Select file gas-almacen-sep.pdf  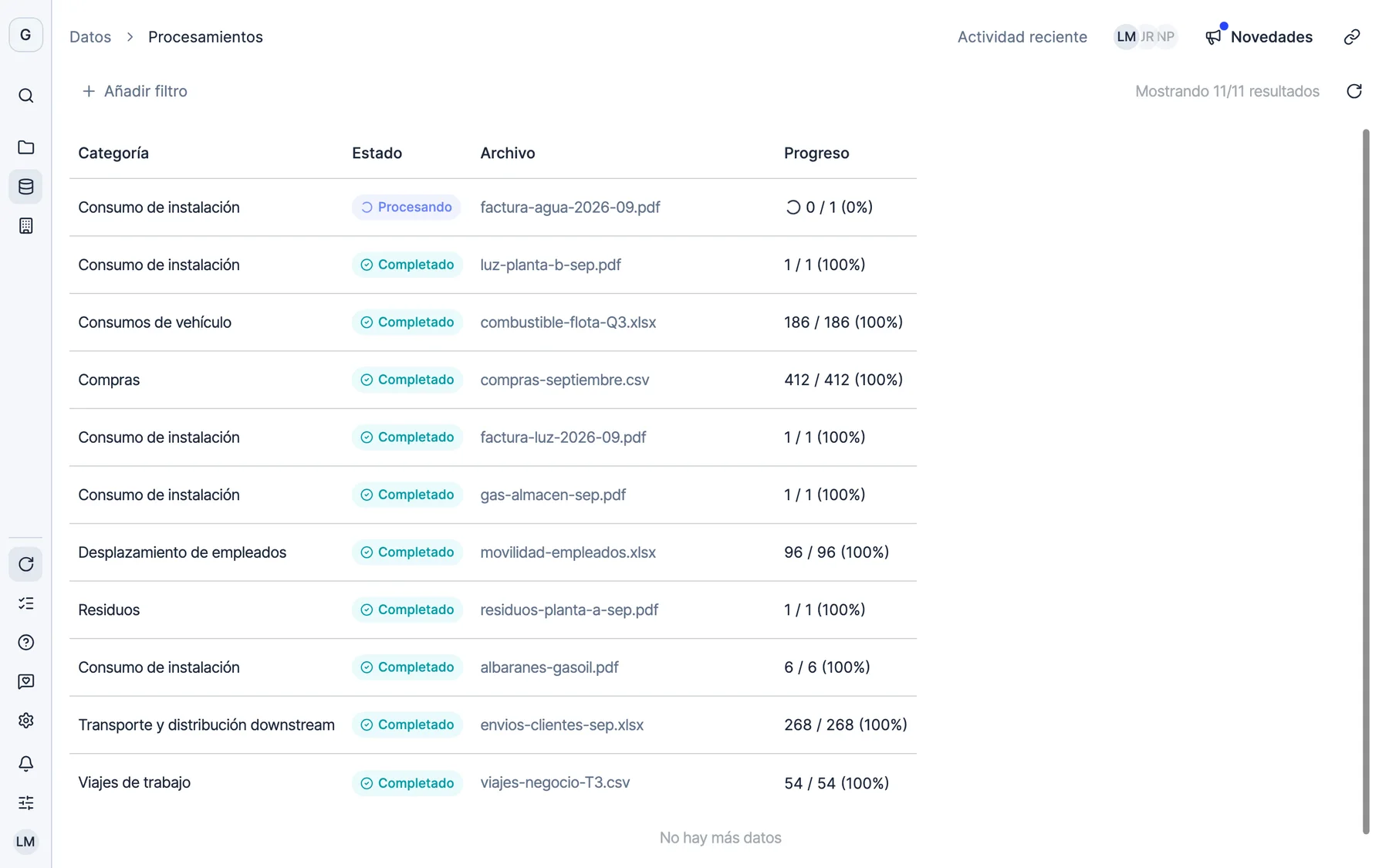[x=553, y=495]
